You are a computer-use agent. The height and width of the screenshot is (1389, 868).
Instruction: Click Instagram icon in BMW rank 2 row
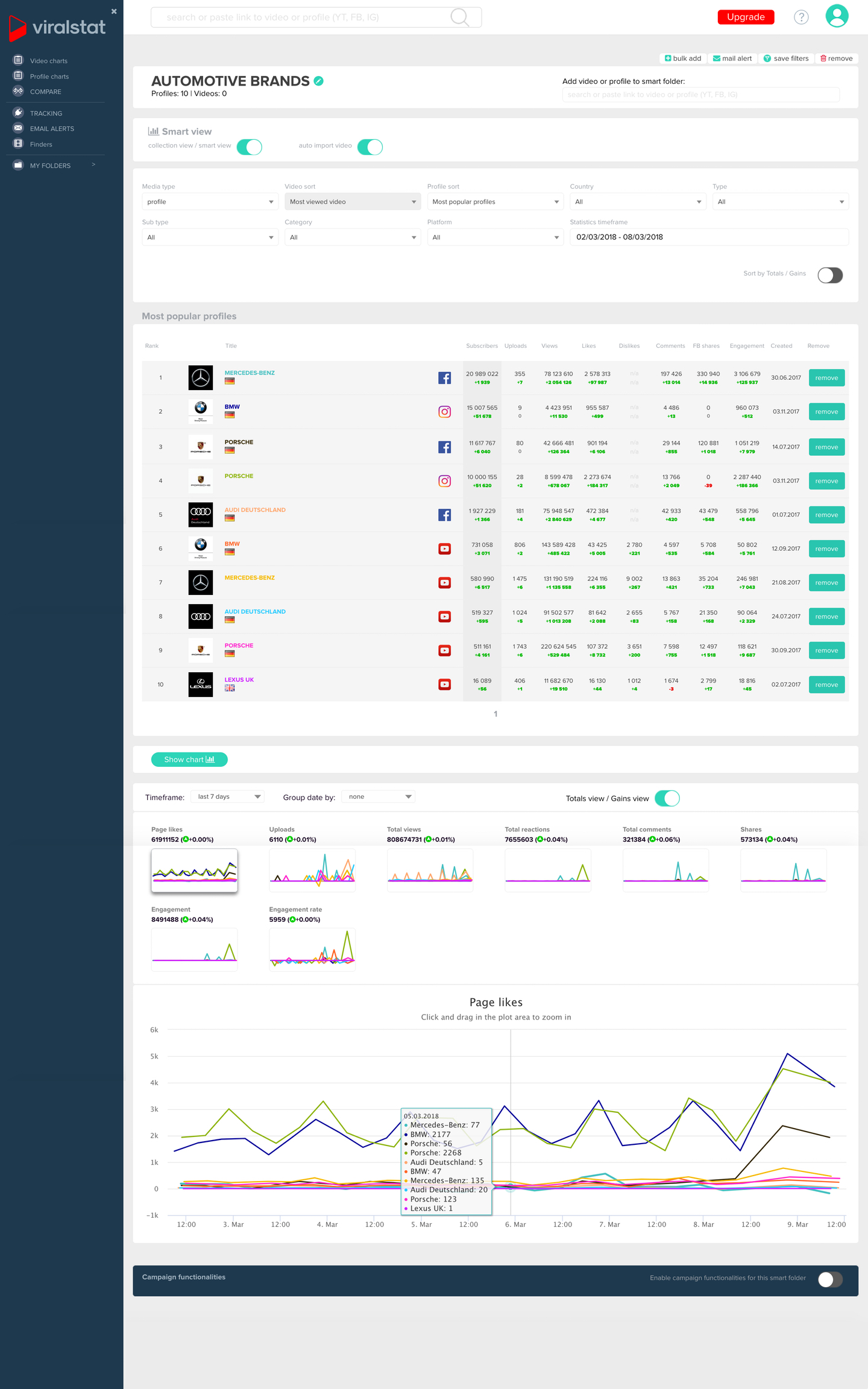click(444, 412)
